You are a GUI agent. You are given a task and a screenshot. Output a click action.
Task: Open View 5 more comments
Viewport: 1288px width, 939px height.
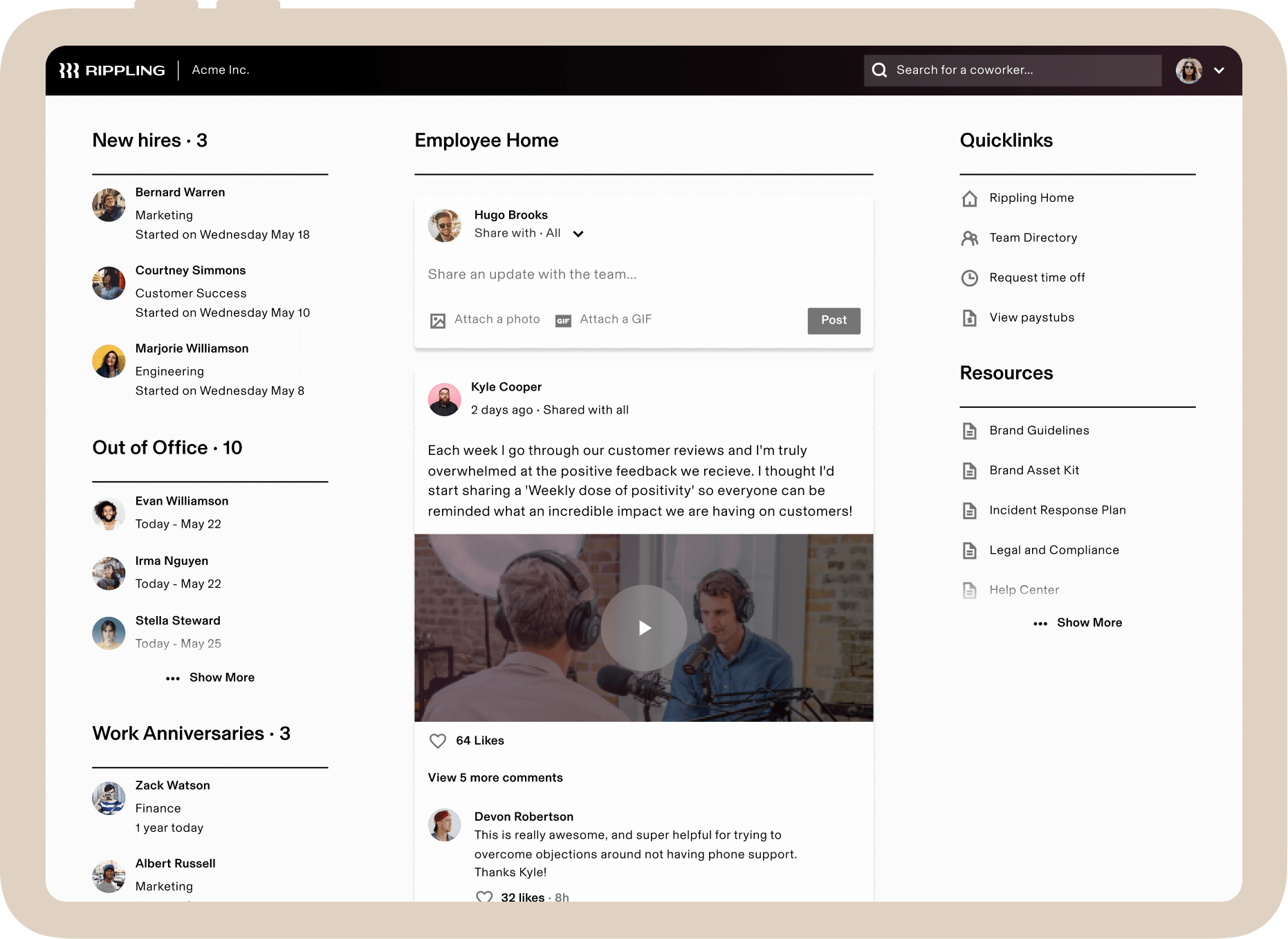(495, 778)
